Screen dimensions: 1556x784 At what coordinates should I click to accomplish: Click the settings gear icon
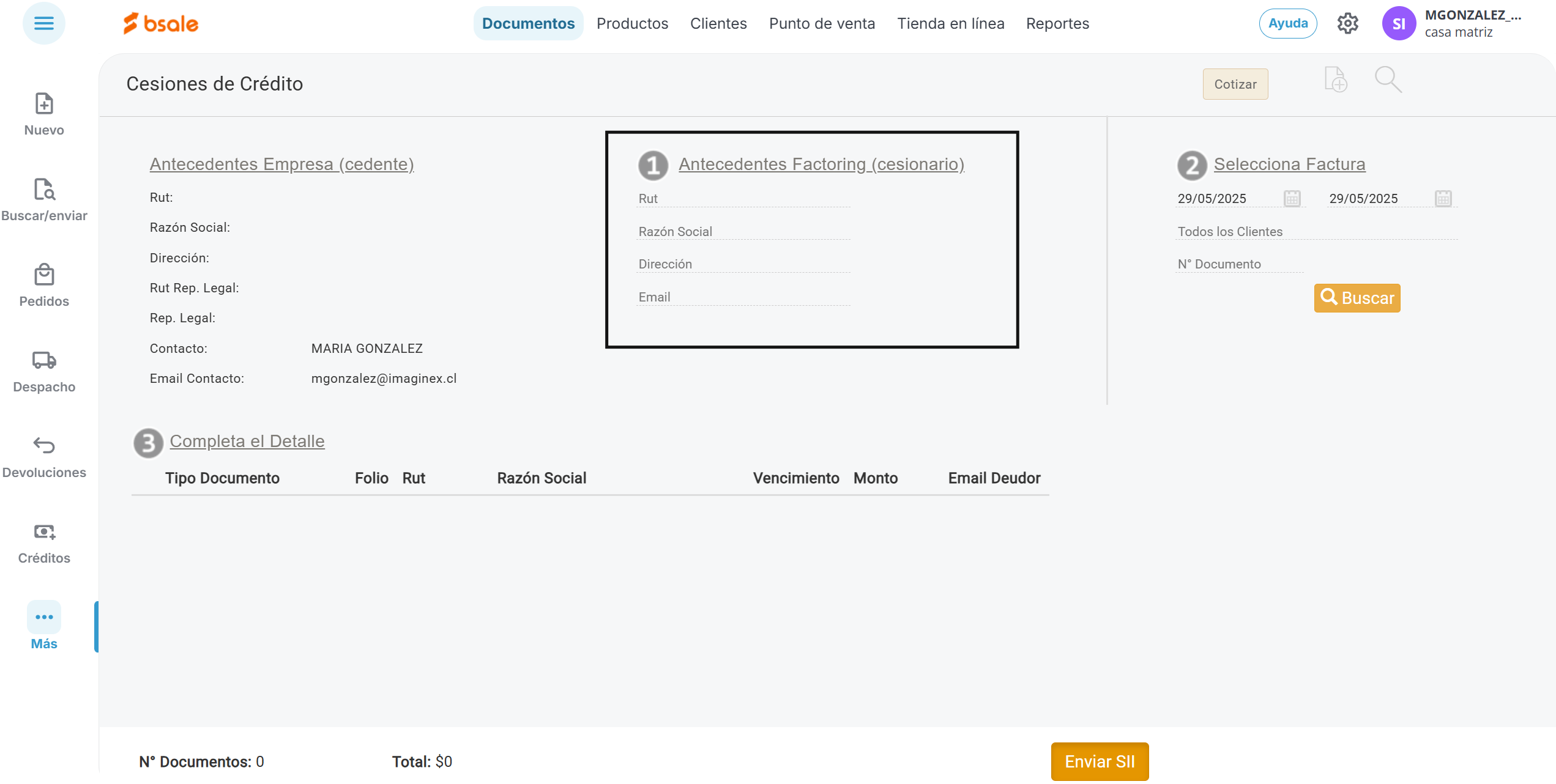point(1347,24)
